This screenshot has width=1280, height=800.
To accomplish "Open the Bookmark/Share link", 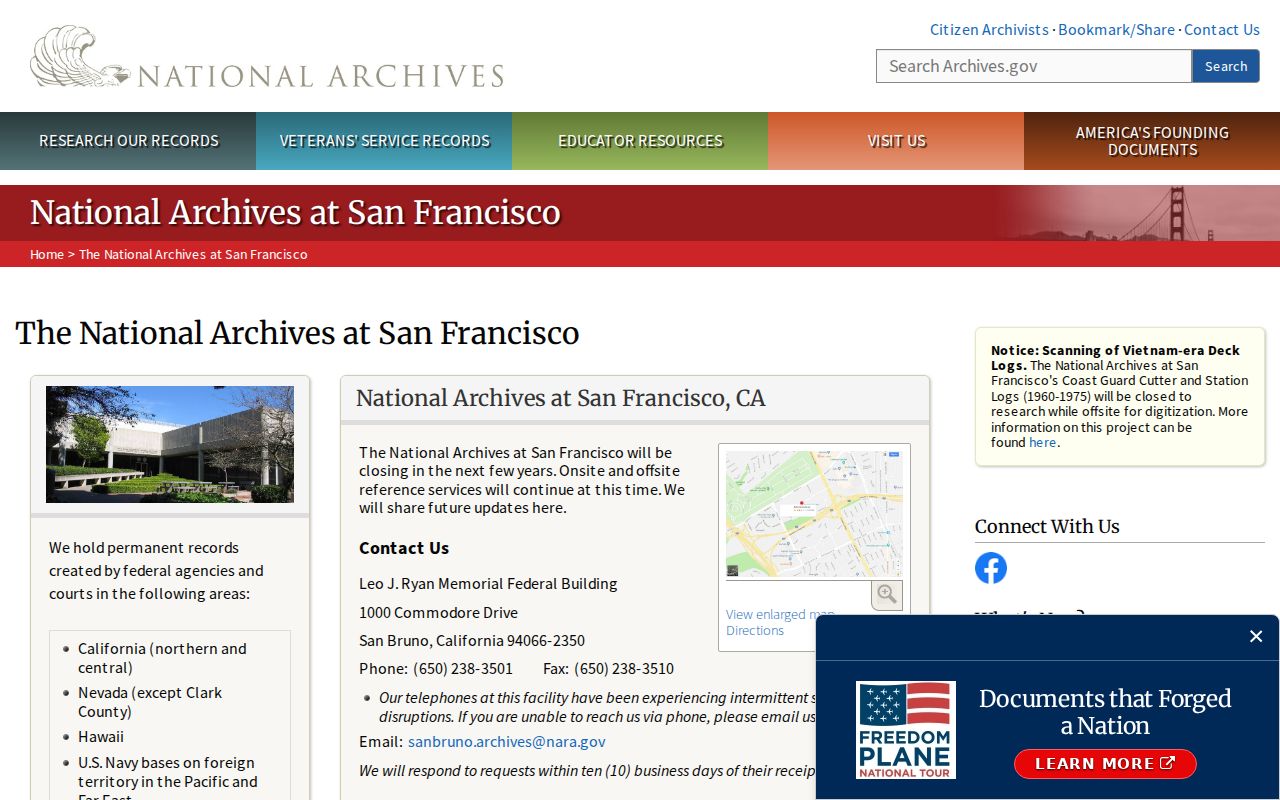I will tap(1116, 30).
